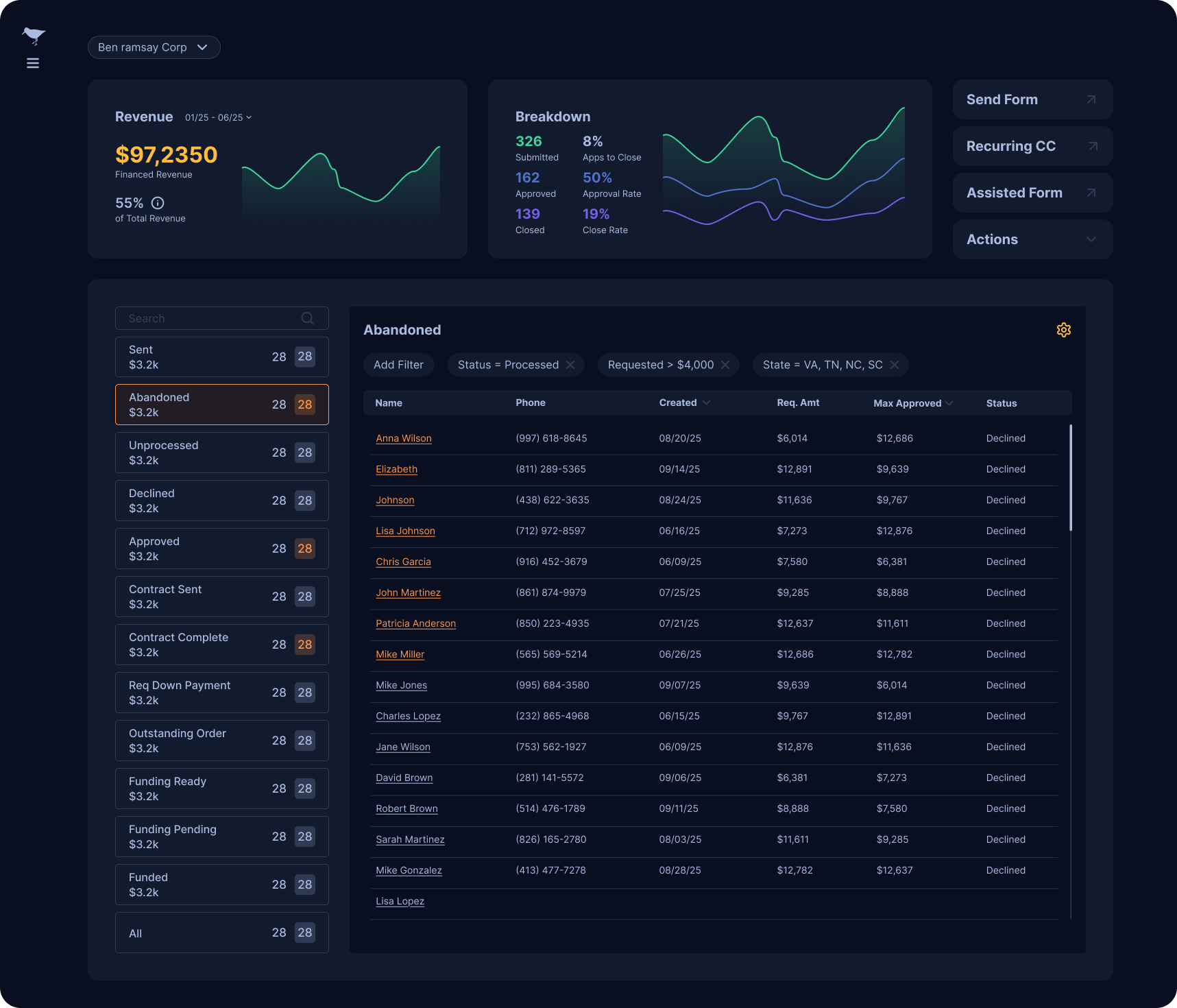Remove the Requested > $4,000 filter
The width and height of the screenshot is (1177, 1008).
pos(725,365)
